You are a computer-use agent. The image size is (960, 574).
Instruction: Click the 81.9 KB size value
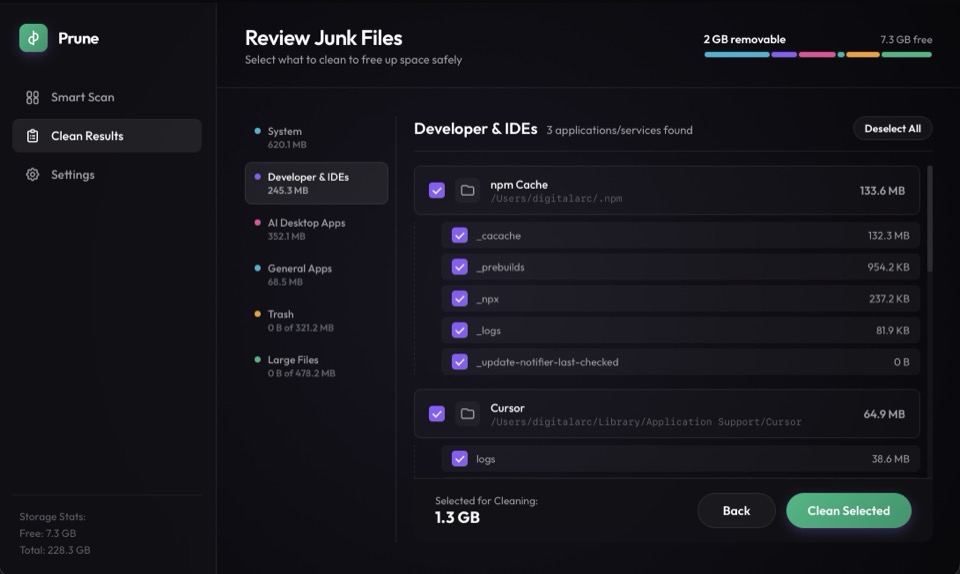click(892, 330)
